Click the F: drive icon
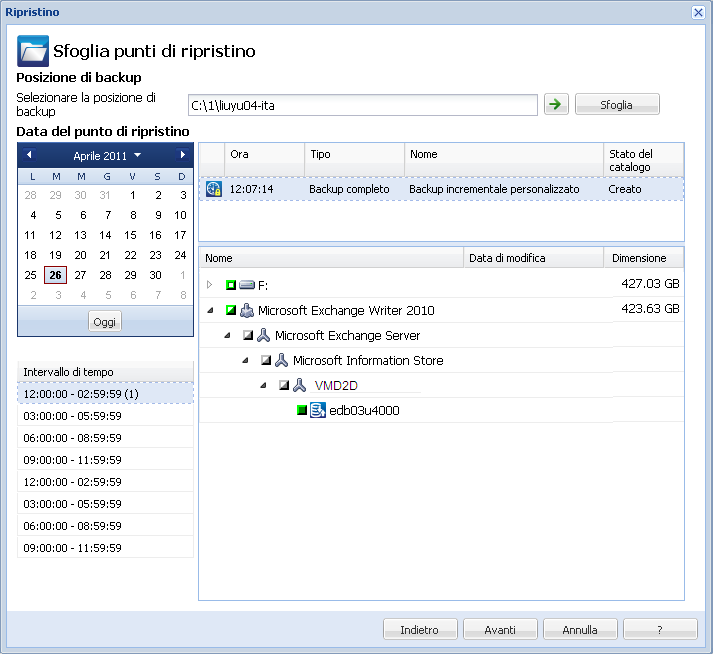 pos(246,285)
